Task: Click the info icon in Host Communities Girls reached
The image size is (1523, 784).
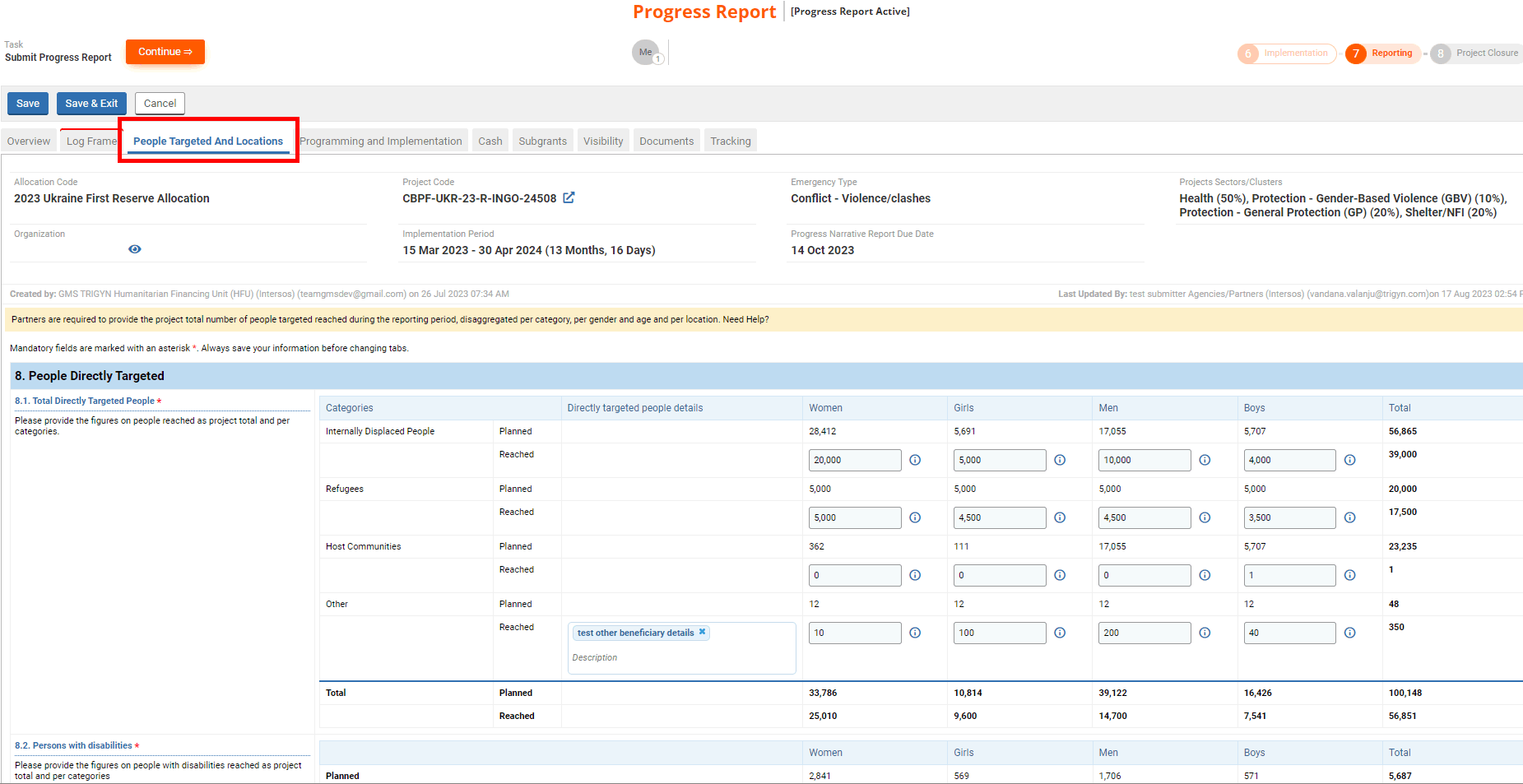Action: pos(1060,575)
